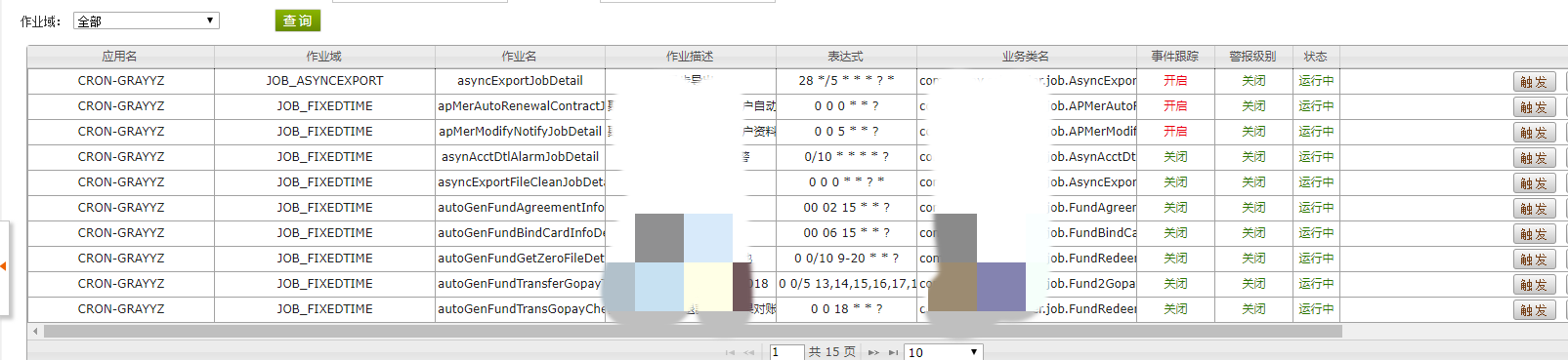The image size is (1568, 360).
Task: Go to the next page of results
Action: (873, 352)
